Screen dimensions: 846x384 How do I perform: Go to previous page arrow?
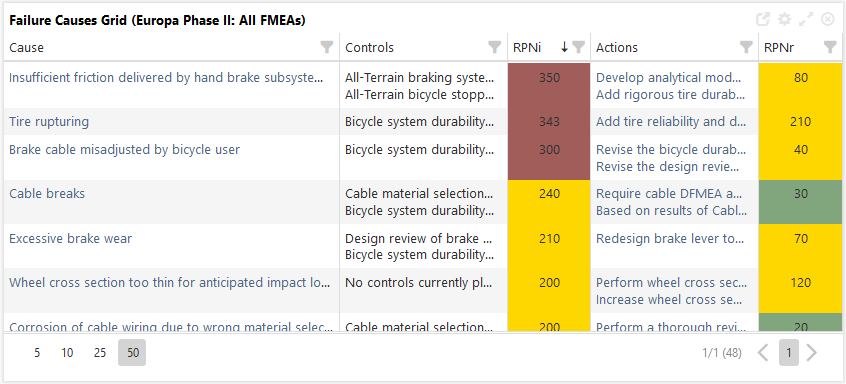click(762, 353)
